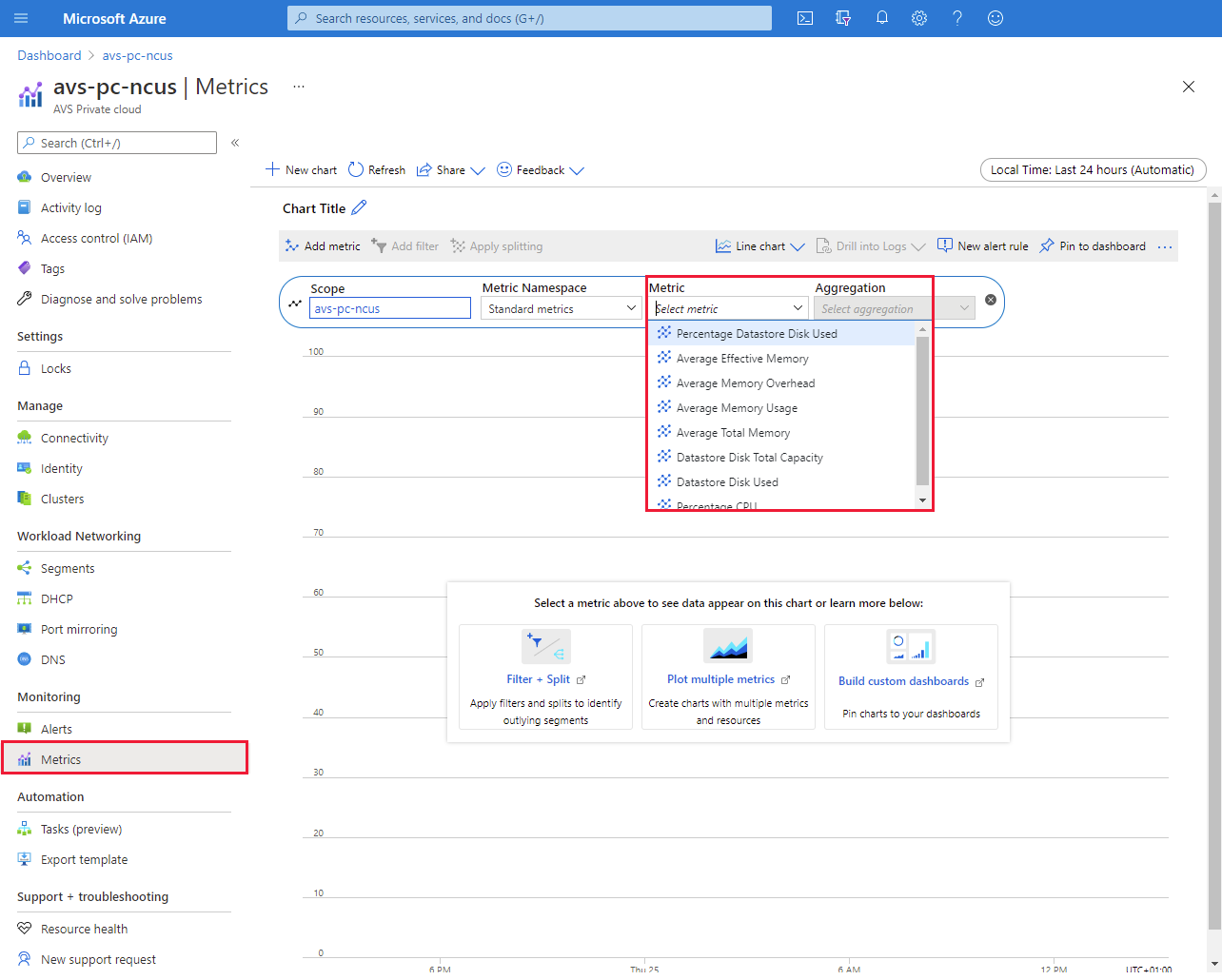Open portal settings gear icon
The image size is (1222, 980).
pyautogui.click(x=919, y=18)
